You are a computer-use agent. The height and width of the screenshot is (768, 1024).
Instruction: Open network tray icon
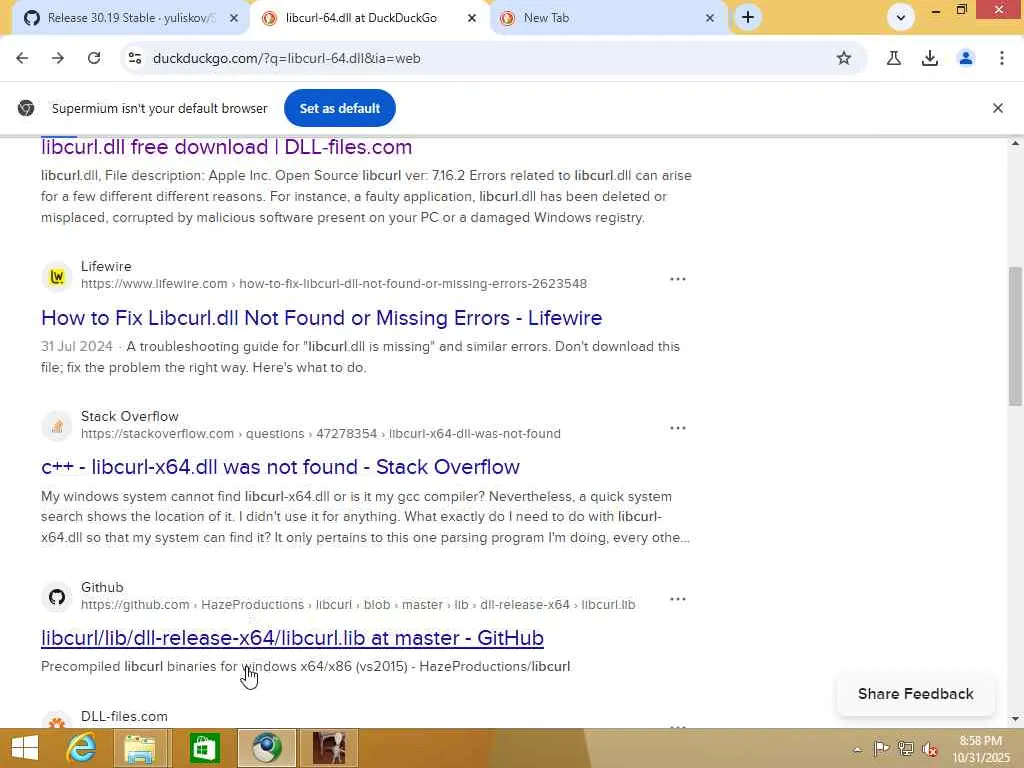pyautogui.click(x=905, y=749)
